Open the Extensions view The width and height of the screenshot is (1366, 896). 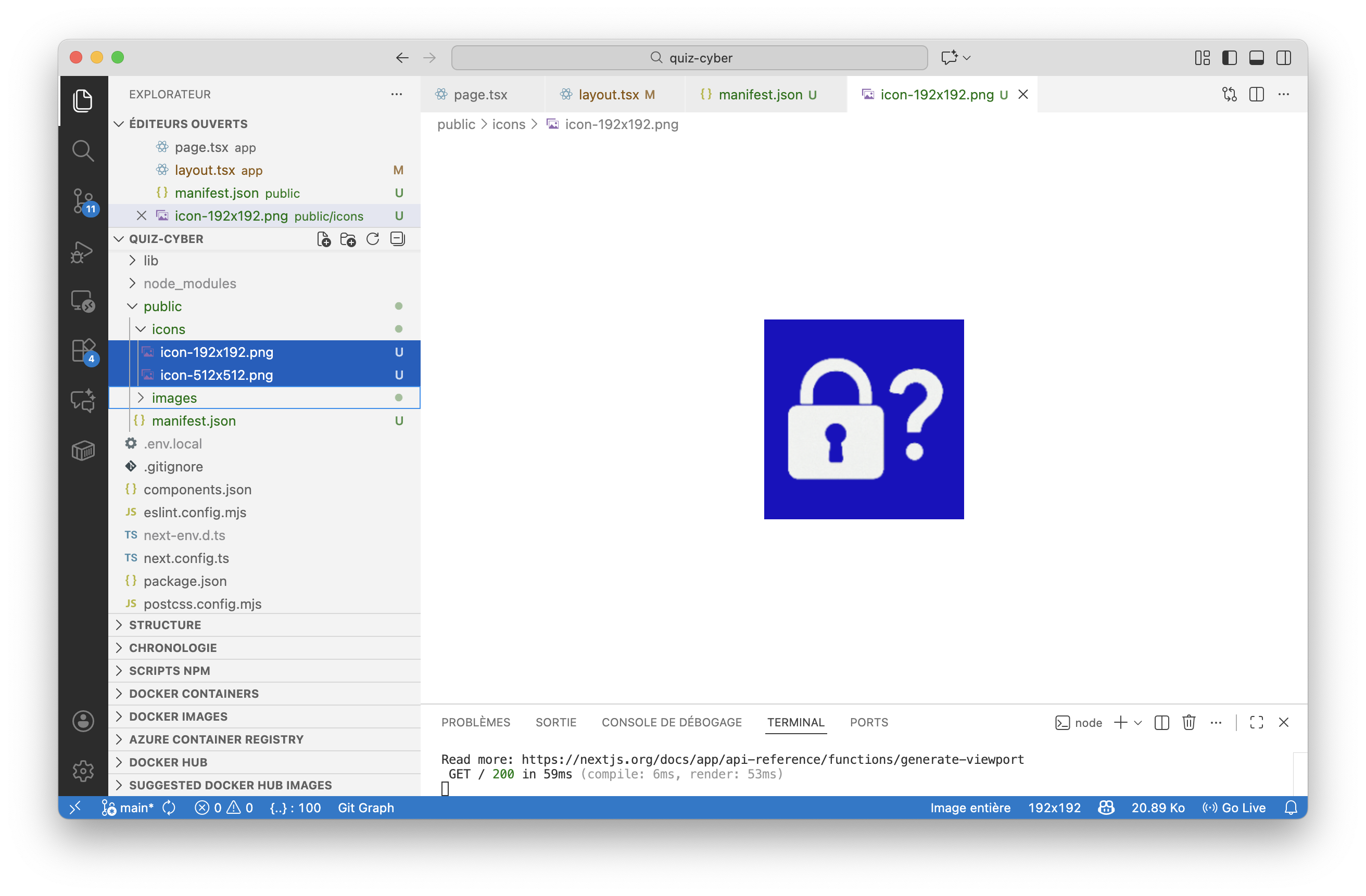point(83,351)
